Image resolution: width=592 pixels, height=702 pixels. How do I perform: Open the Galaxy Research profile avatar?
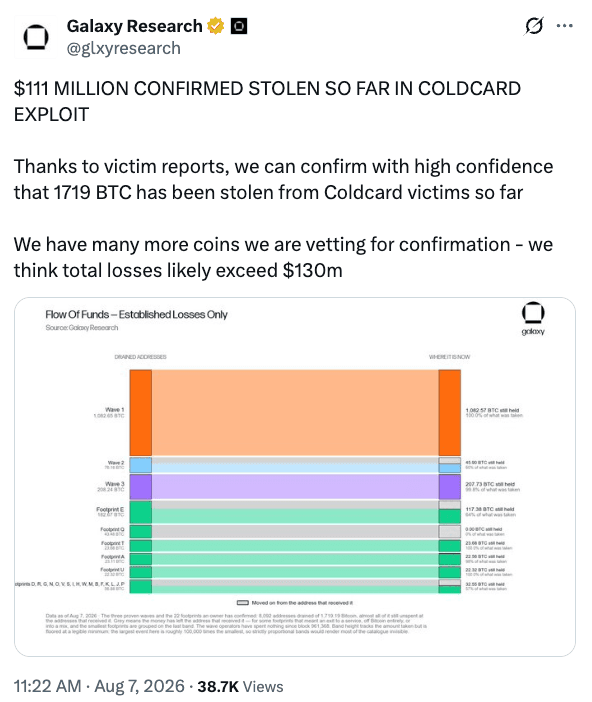36,37
